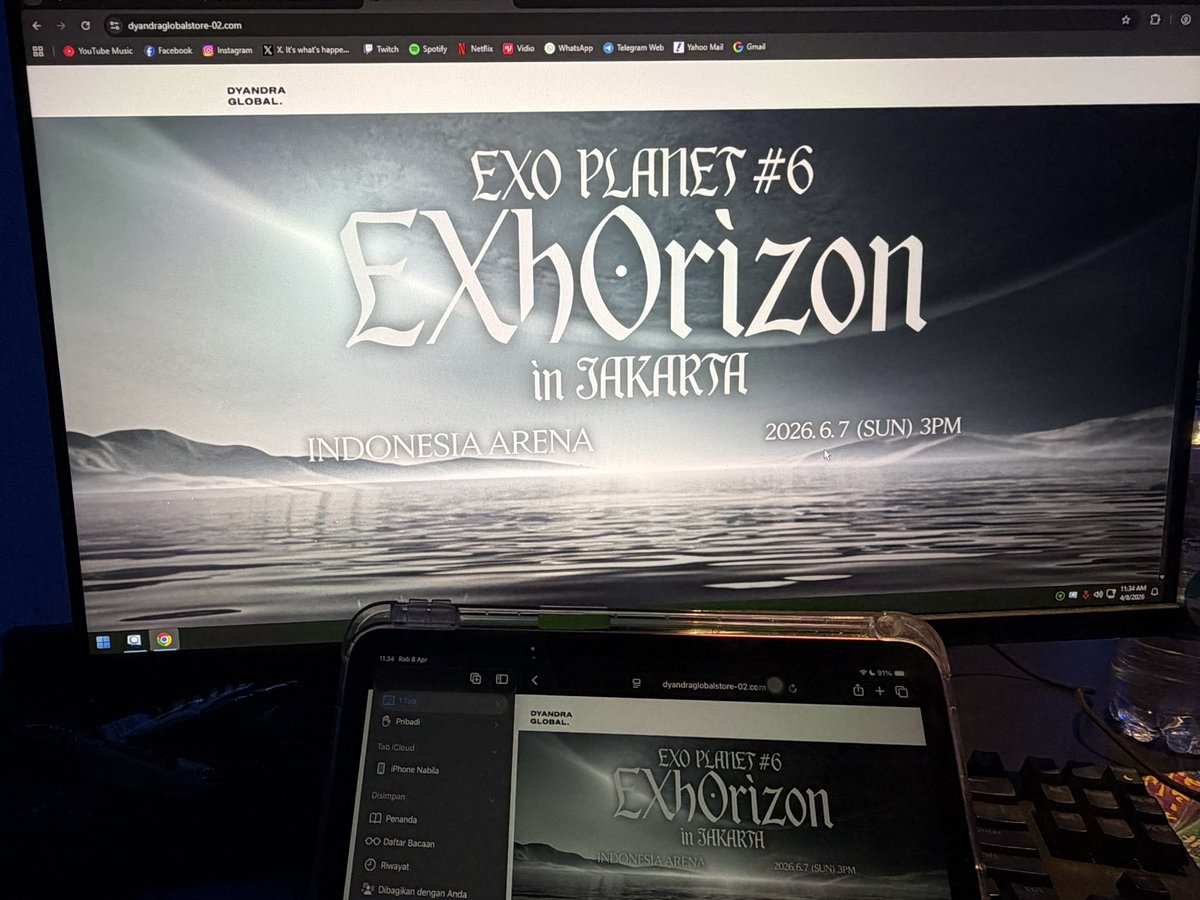
Task: Open the chat app icon on the taskbar
Action: (x=133, y=640)
